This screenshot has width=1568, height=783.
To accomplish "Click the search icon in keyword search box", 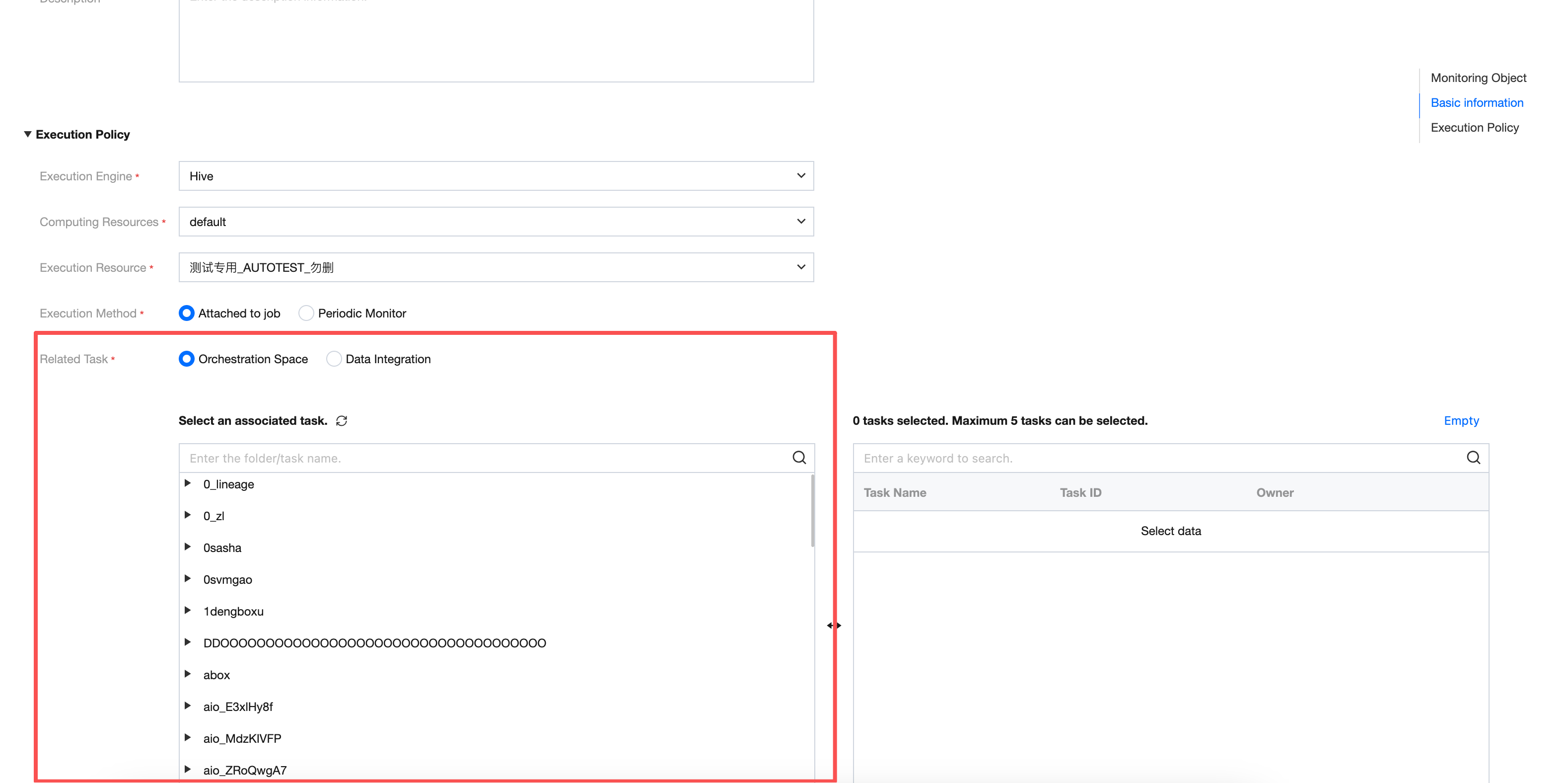I will coord(1473,458).
